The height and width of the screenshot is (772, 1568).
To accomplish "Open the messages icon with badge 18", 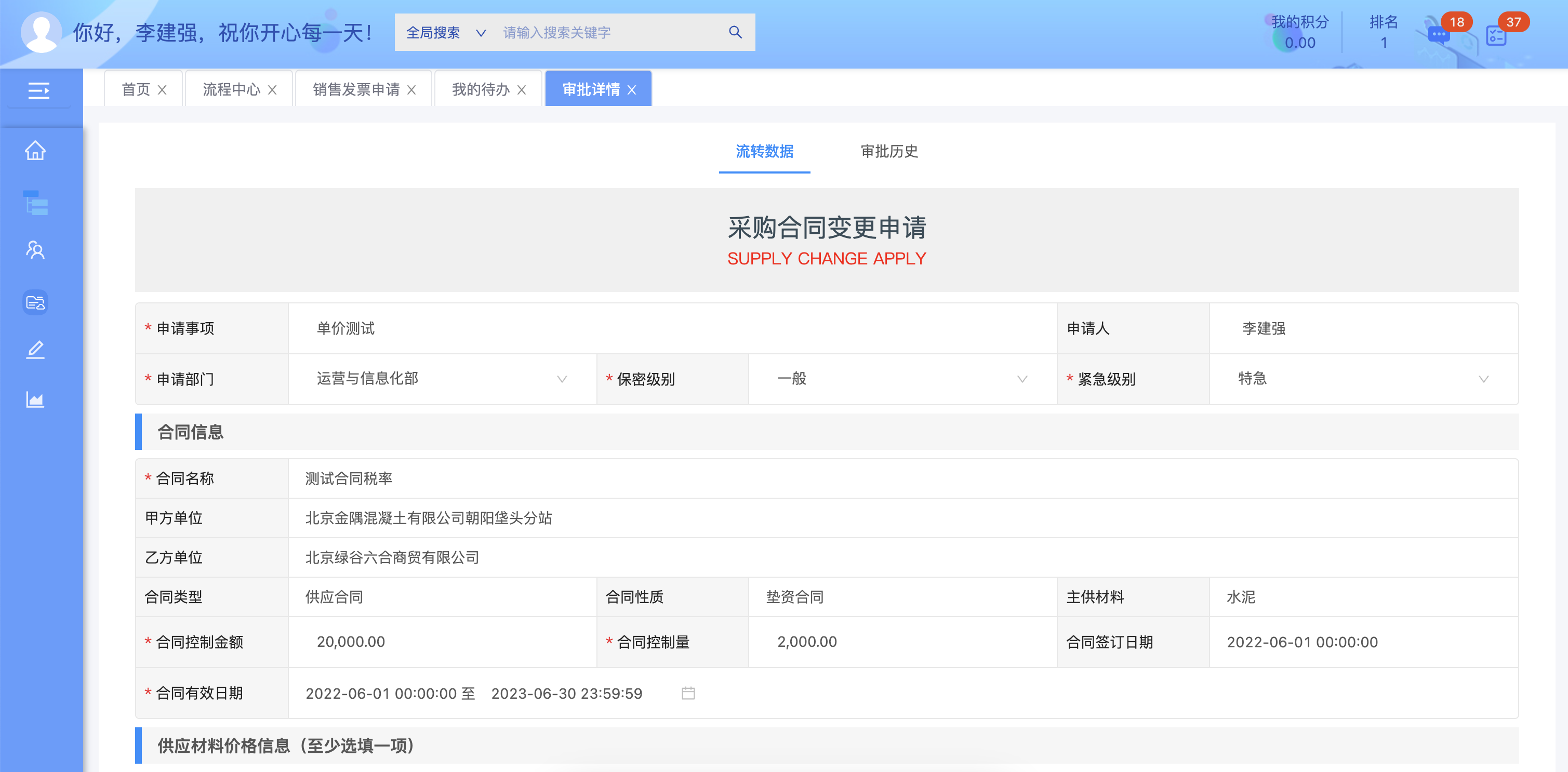I will pos(1438,35).
